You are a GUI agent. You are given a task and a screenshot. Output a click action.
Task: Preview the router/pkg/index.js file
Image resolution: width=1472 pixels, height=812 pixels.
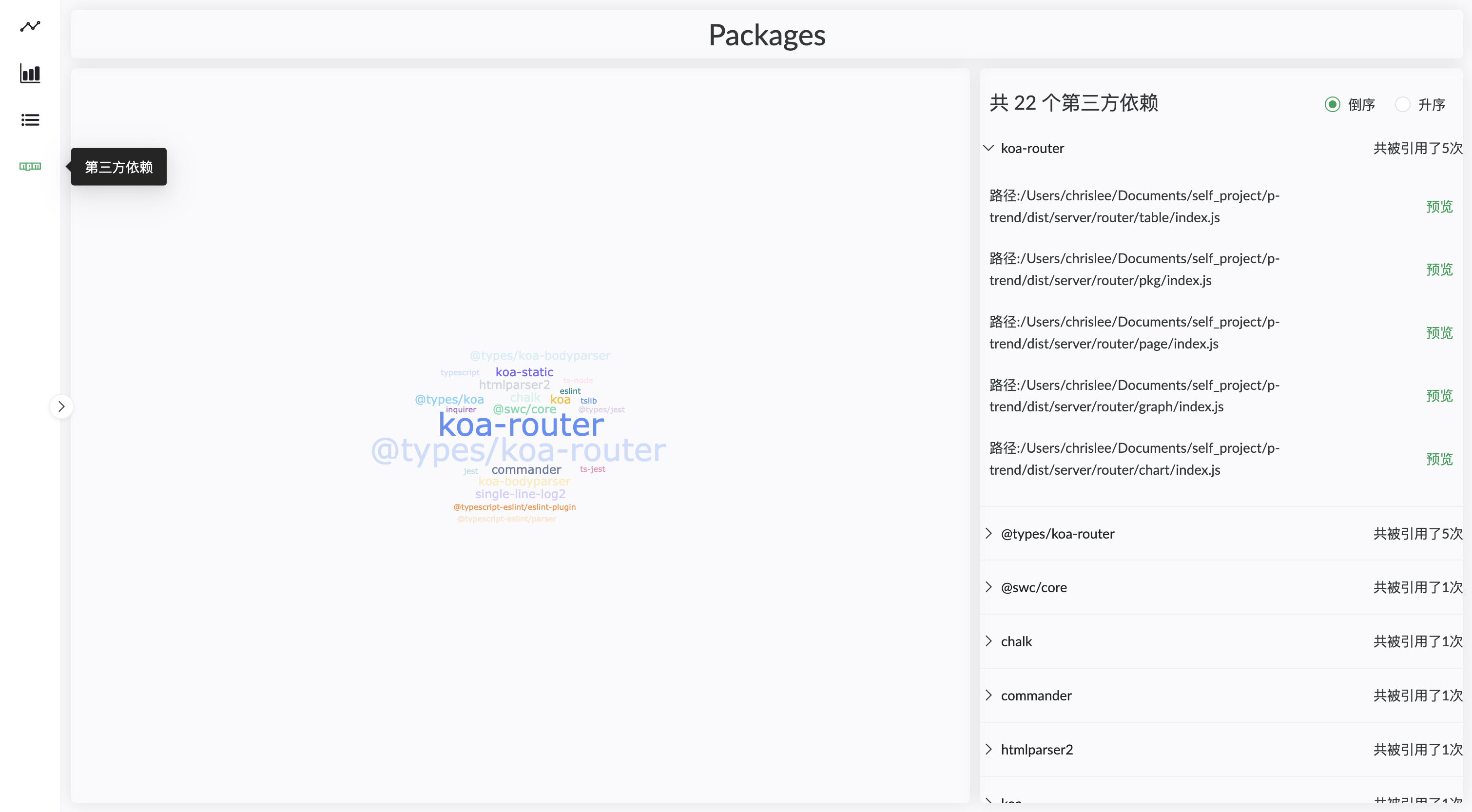tap(1439, 269)
